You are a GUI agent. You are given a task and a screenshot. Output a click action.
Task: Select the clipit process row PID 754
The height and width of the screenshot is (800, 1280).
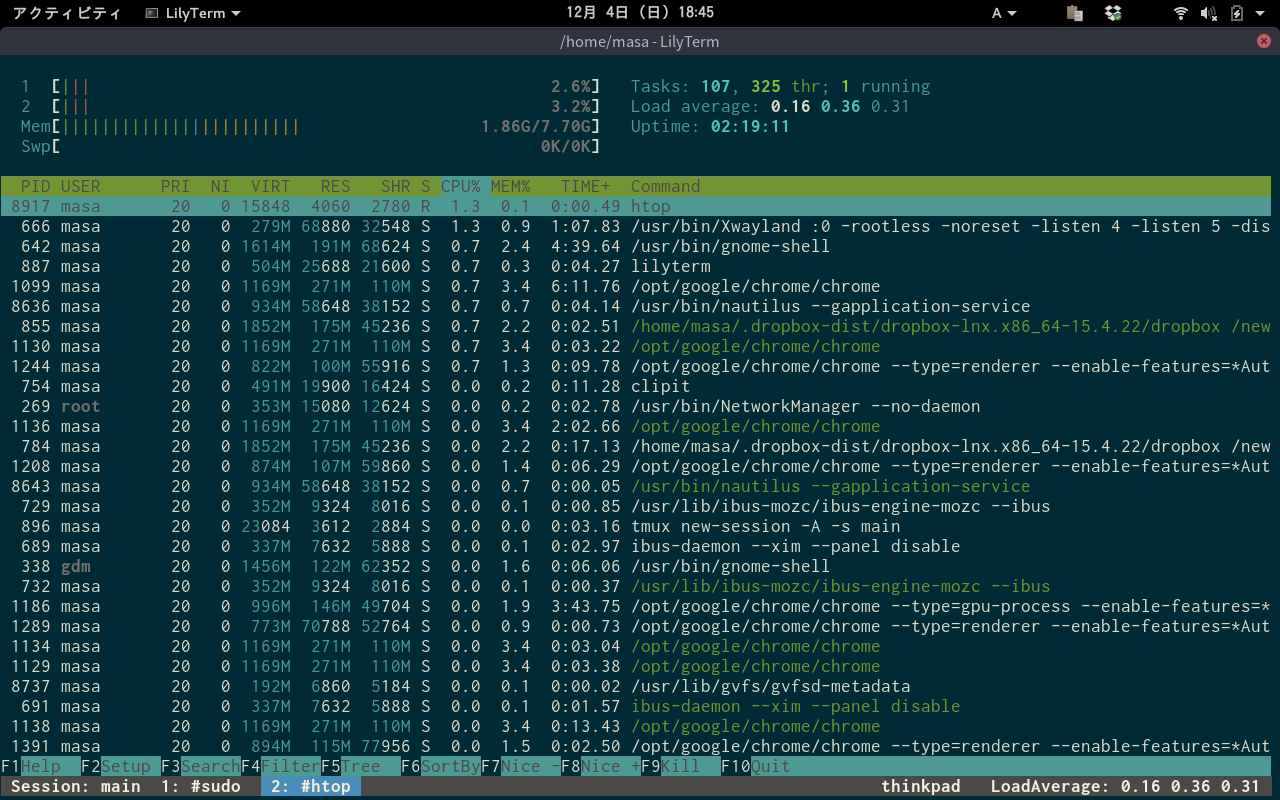point(636,386)
